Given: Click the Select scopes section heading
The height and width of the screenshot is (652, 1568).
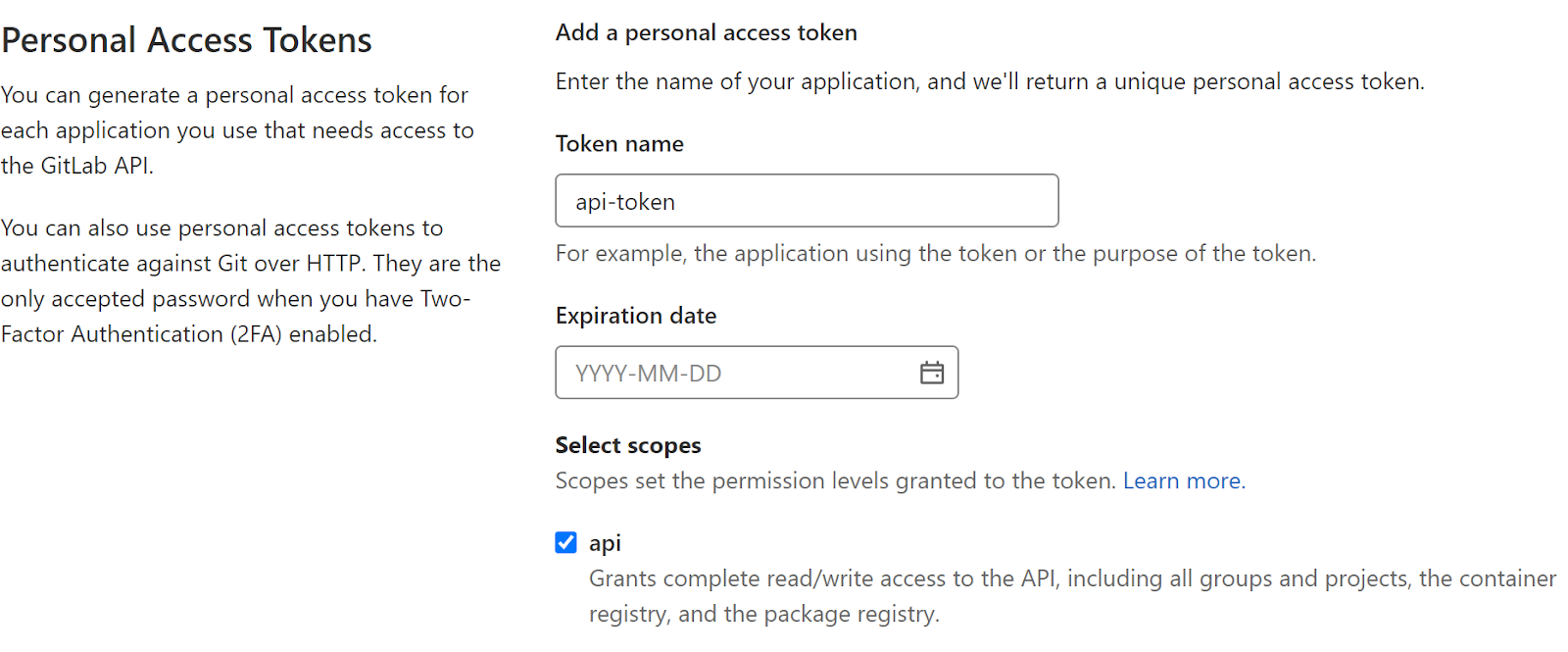Looking at the screenshot, I should click(628, 446).
